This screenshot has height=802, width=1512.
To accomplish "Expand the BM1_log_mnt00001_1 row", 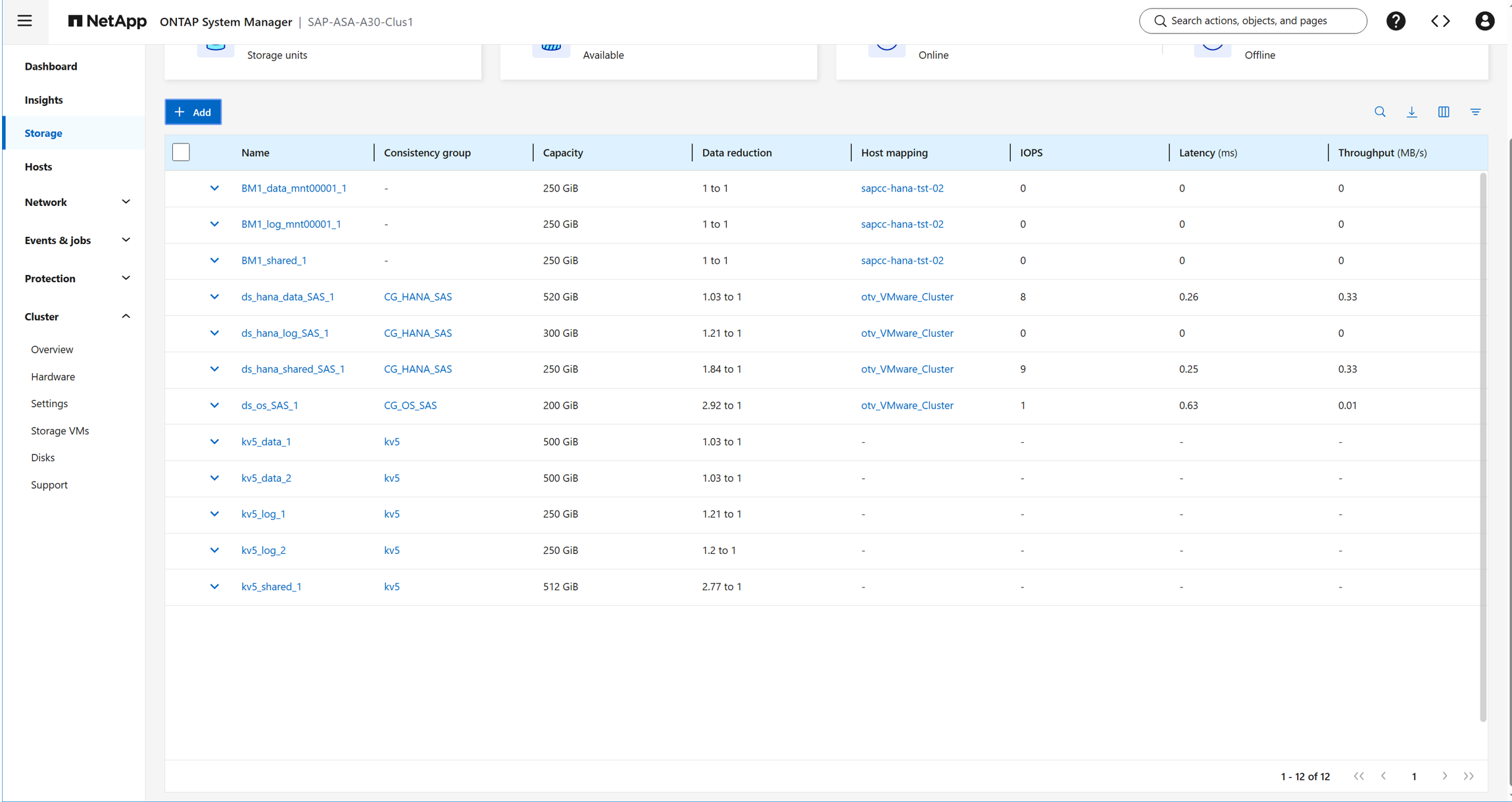I will 214,224.
